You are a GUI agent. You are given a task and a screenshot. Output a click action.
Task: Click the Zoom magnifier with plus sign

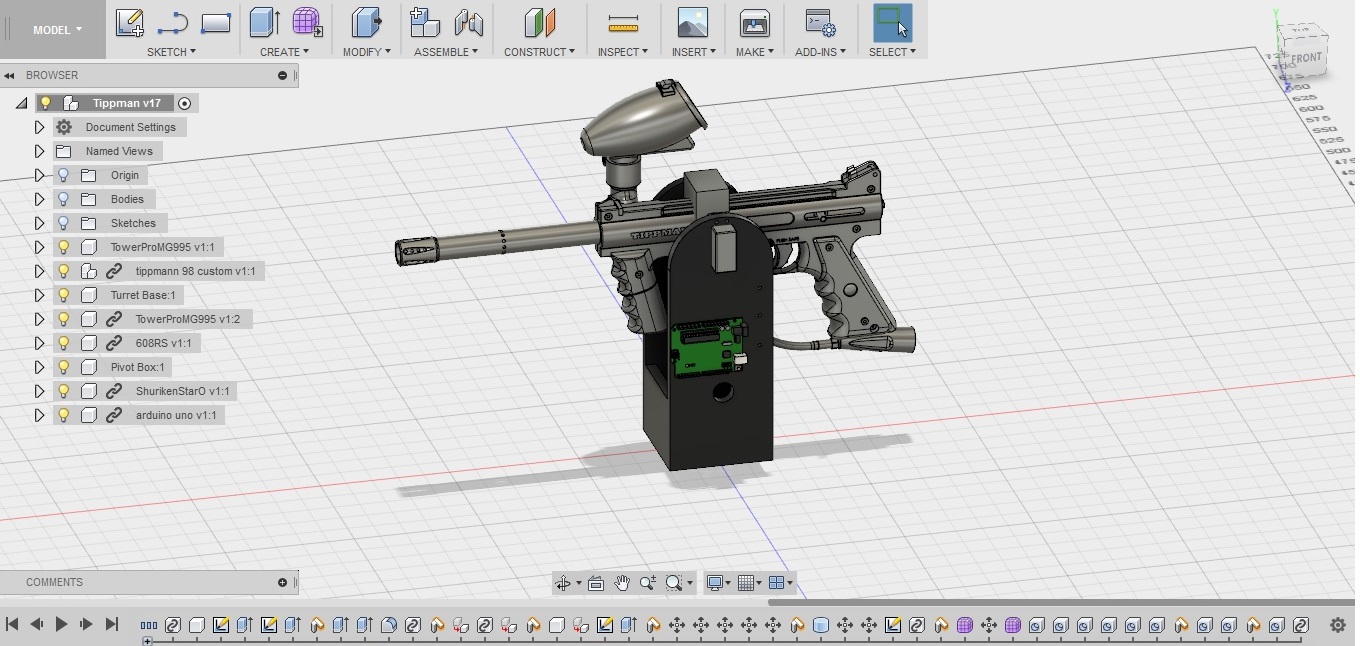pyautogui.click(x=648, y=583)
